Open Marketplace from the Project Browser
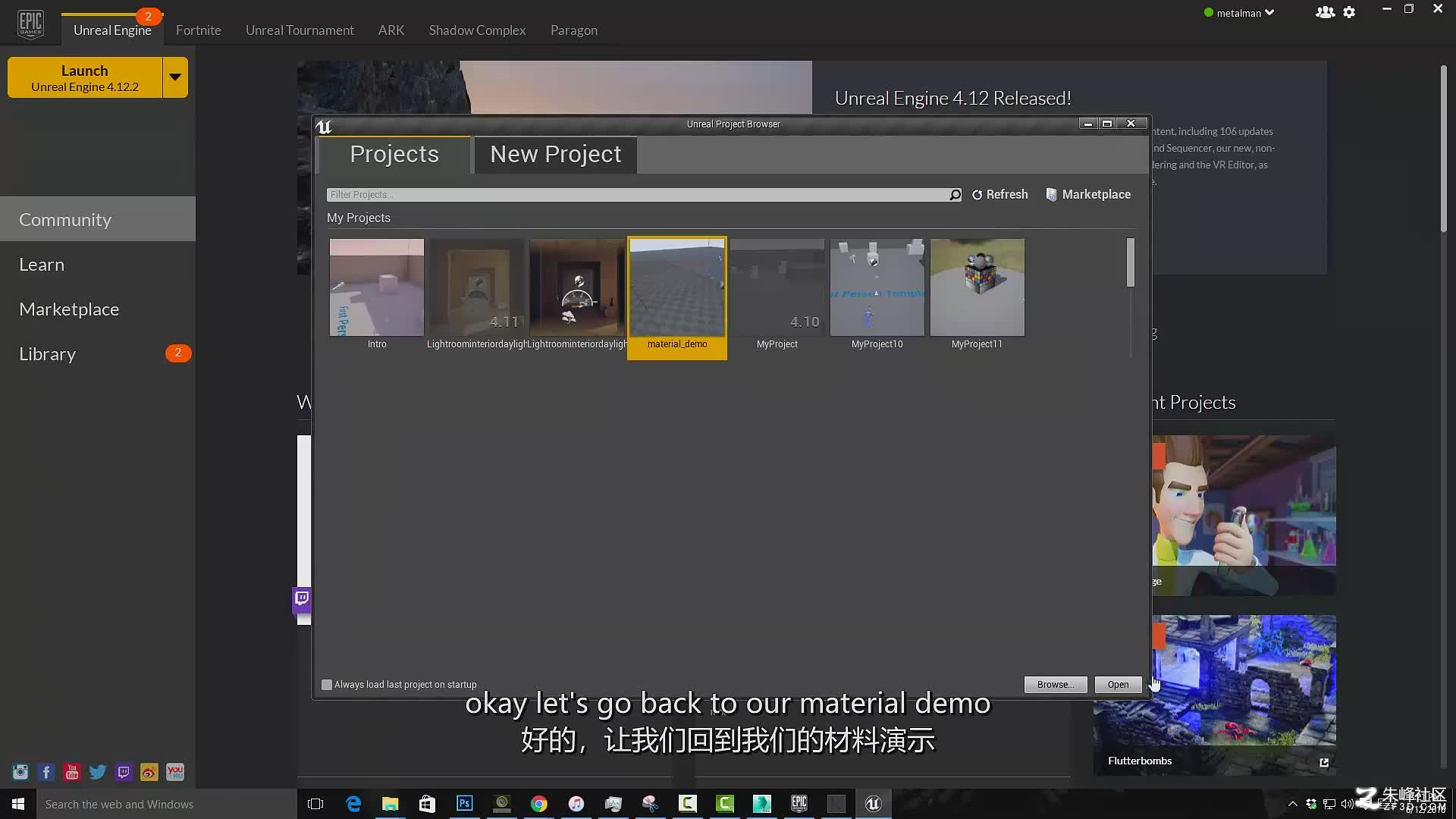 coord(1088,195)
